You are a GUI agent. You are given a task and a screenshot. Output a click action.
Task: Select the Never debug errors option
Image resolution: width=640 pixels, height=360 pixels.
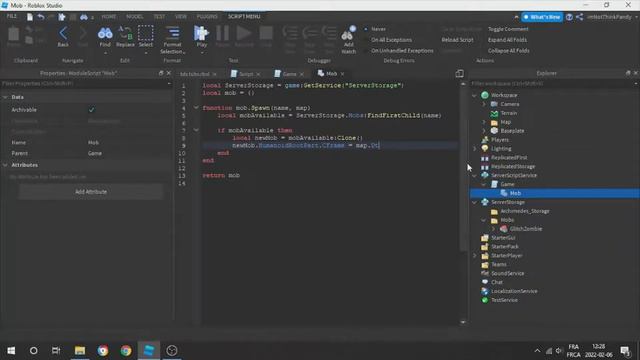(378, 29)
